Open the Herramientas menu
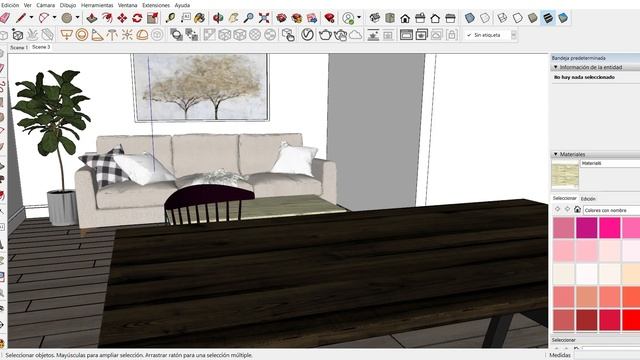The width and height of the screenshot is (640, 360). point(97,5)
